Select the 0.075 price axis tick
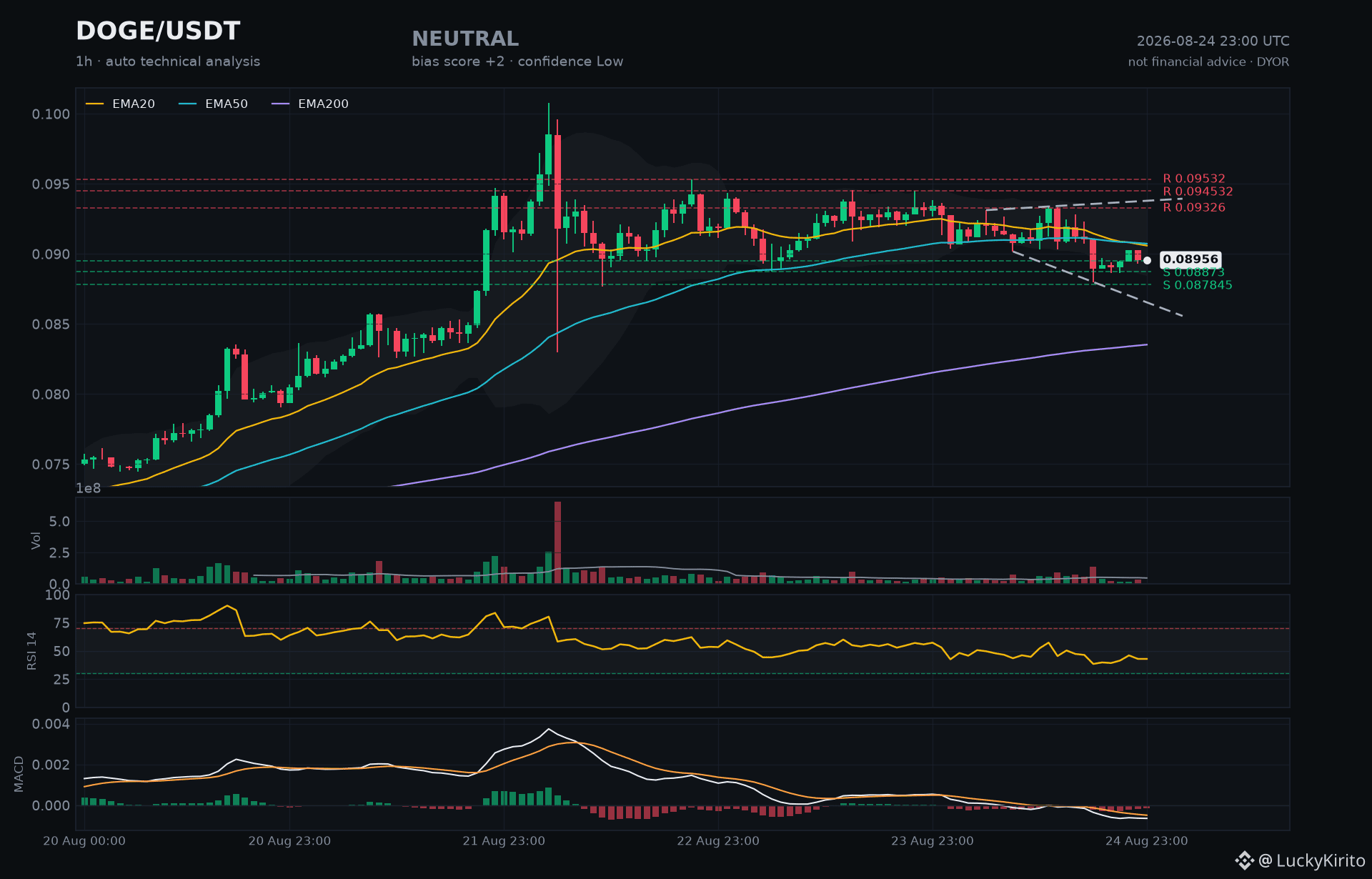The width and height of the screenshot is (1372, 879). (x=51, y=465)
